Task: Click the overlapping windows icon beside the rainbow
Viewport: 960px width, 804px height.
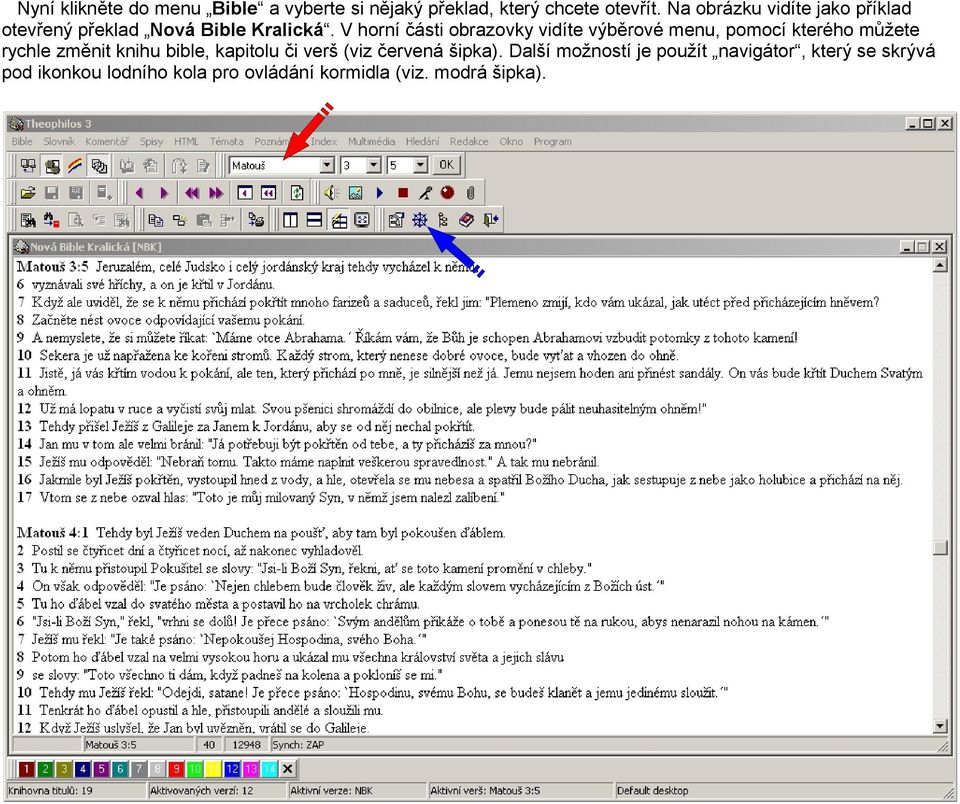Action: pyautogui.click(x=99, y=165)
